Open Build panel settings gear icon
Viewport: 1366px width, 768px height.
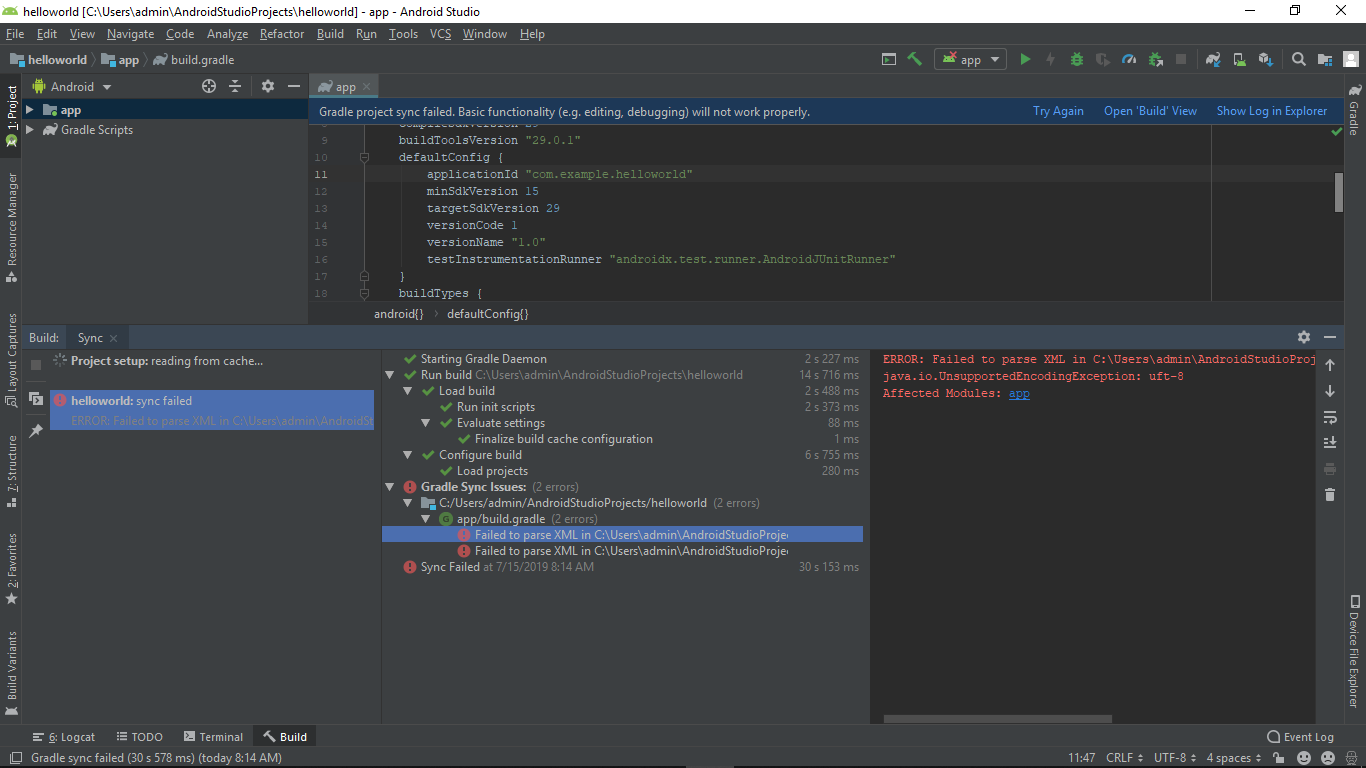coord(1304,337)
